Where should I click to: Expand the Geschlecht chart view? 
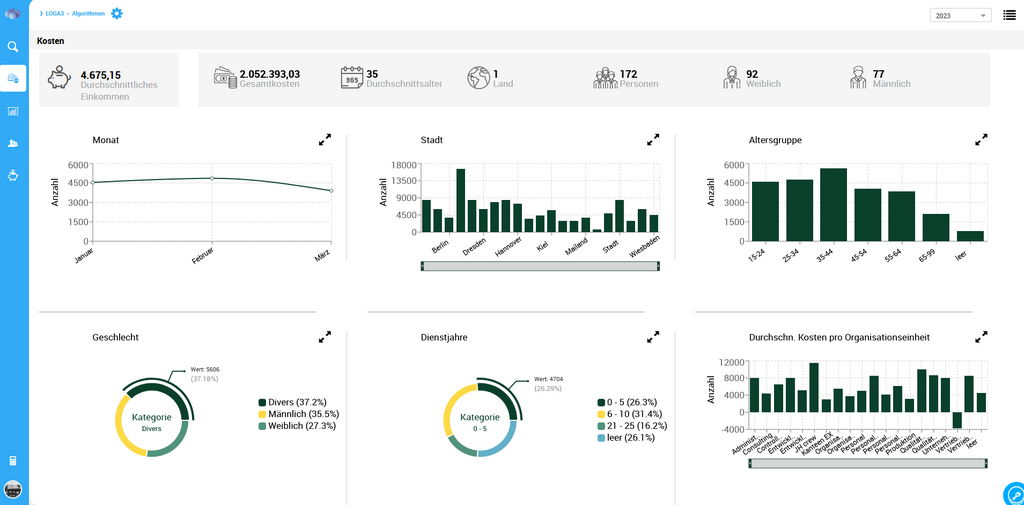tap(325, 337)
